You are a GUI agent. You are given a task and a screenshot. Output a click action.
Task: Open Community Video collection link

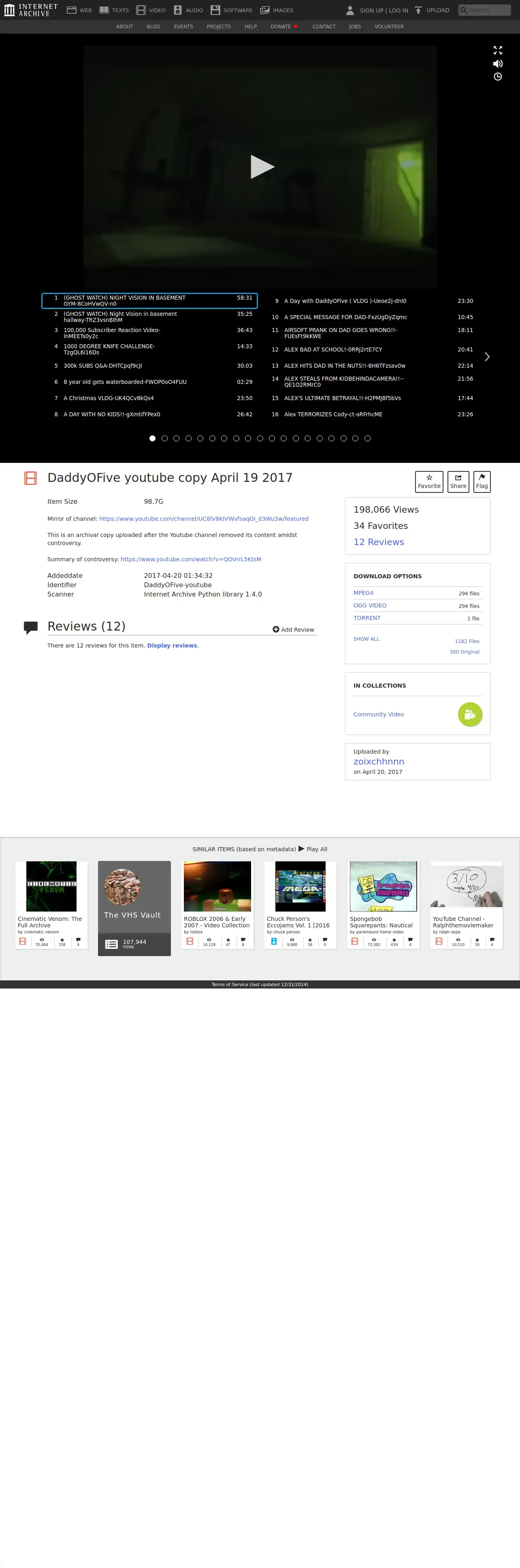pos(379,714)
